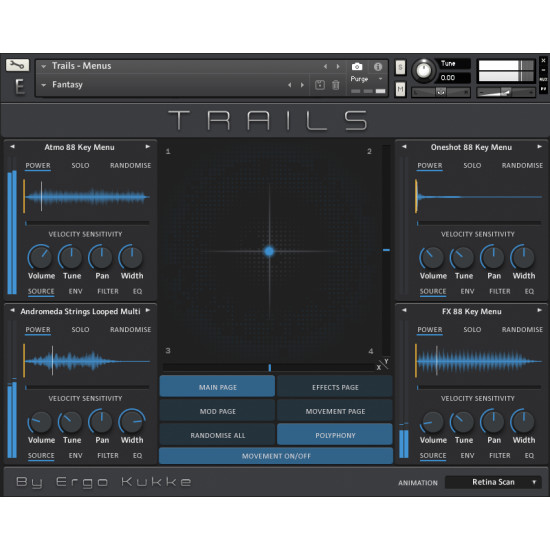Save the Fantasy snapshot via disk icon
This screenshot has width=550, height=550.
coord(320,85)
